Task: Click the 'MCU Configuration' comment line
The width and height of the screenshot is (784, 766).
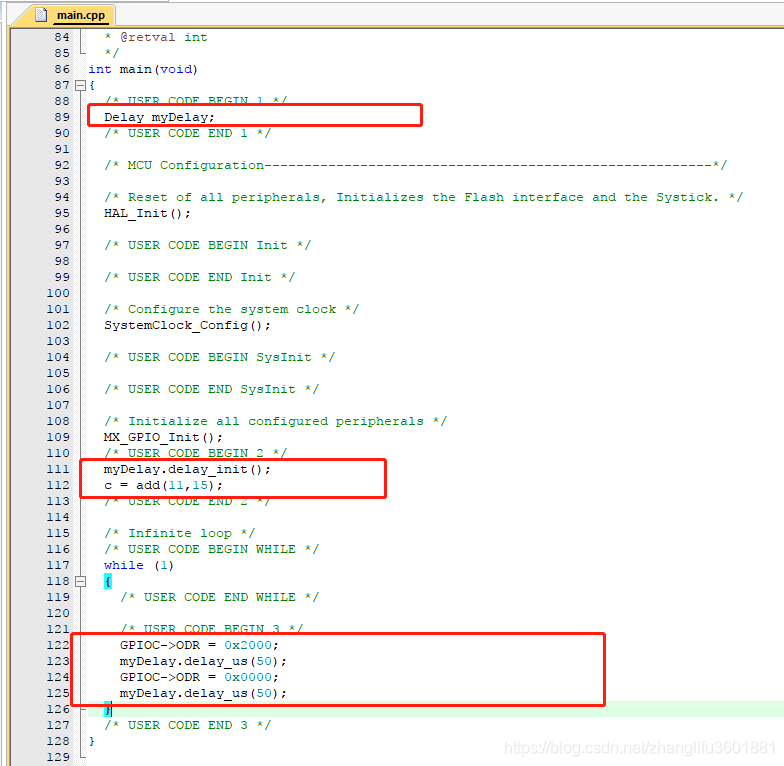Action: coord(415,166)
